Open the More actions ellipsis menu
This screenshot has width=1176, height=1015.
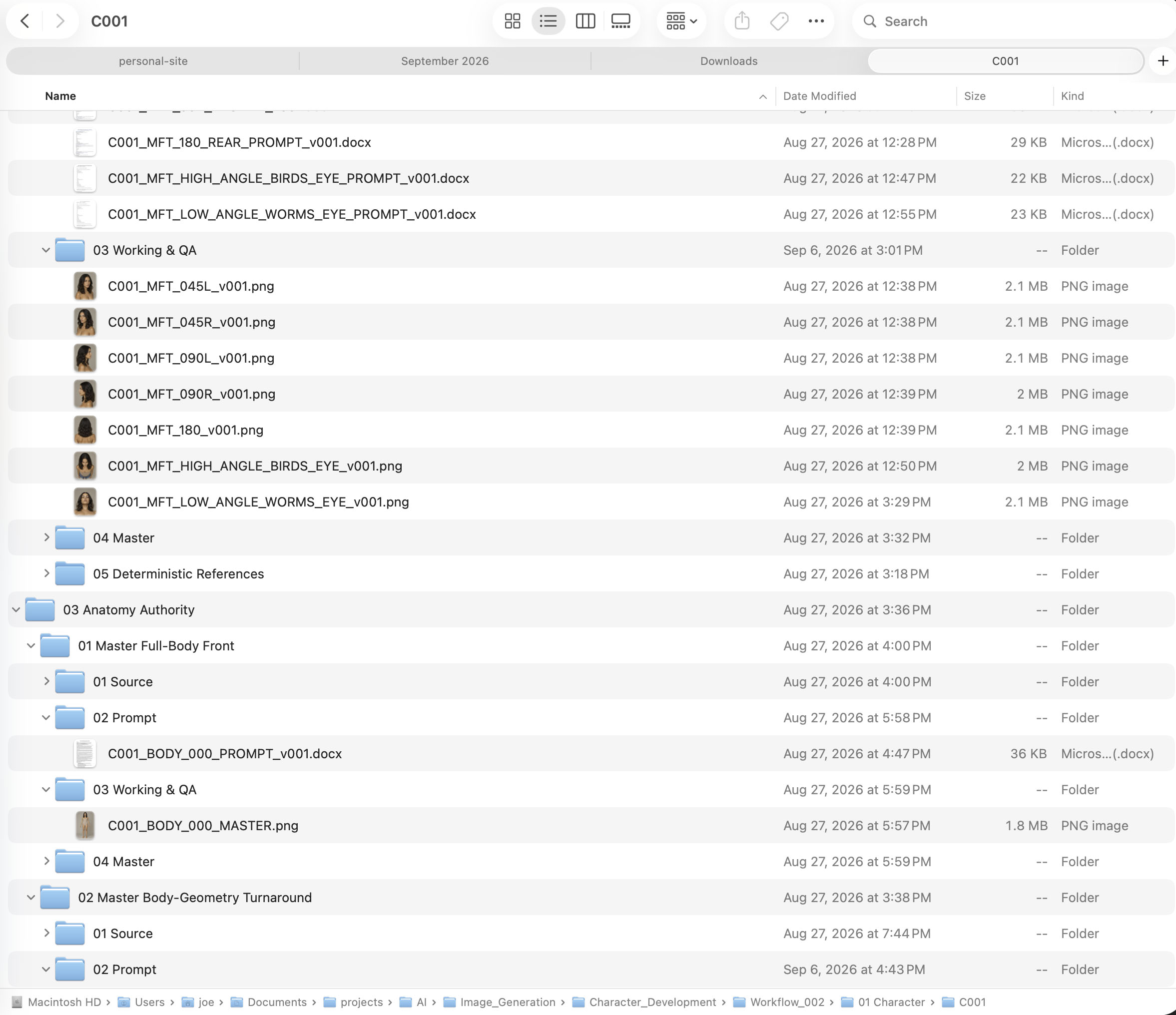(816, 21)
